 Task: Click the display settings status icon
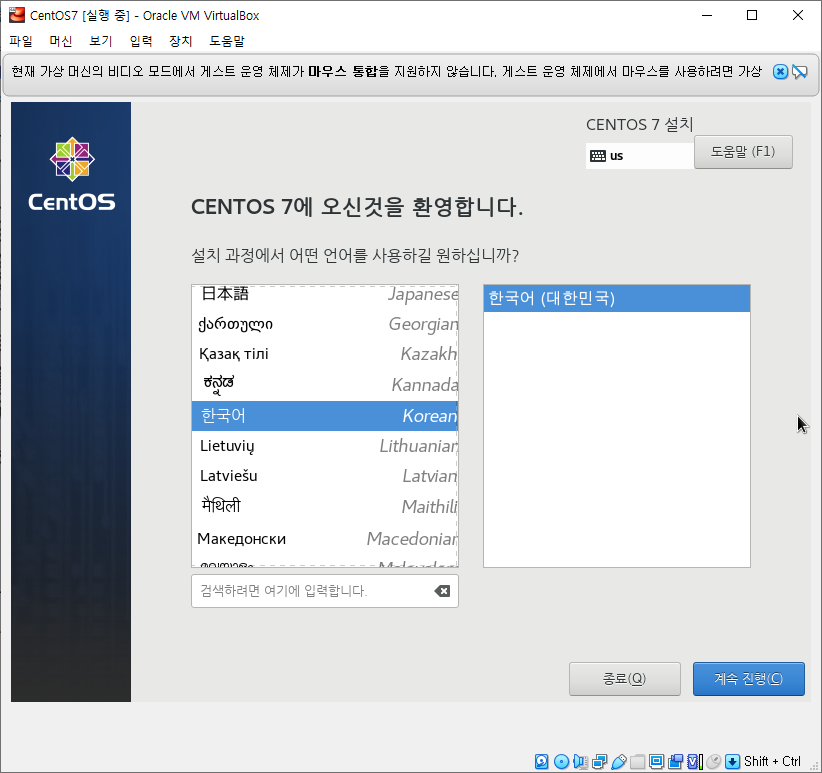click(656, 761)
